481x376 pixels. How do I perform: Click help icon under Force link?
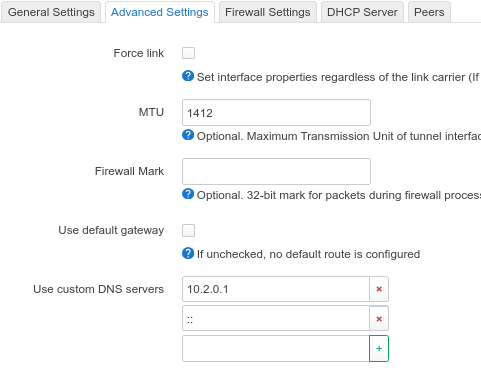point(188,76)
